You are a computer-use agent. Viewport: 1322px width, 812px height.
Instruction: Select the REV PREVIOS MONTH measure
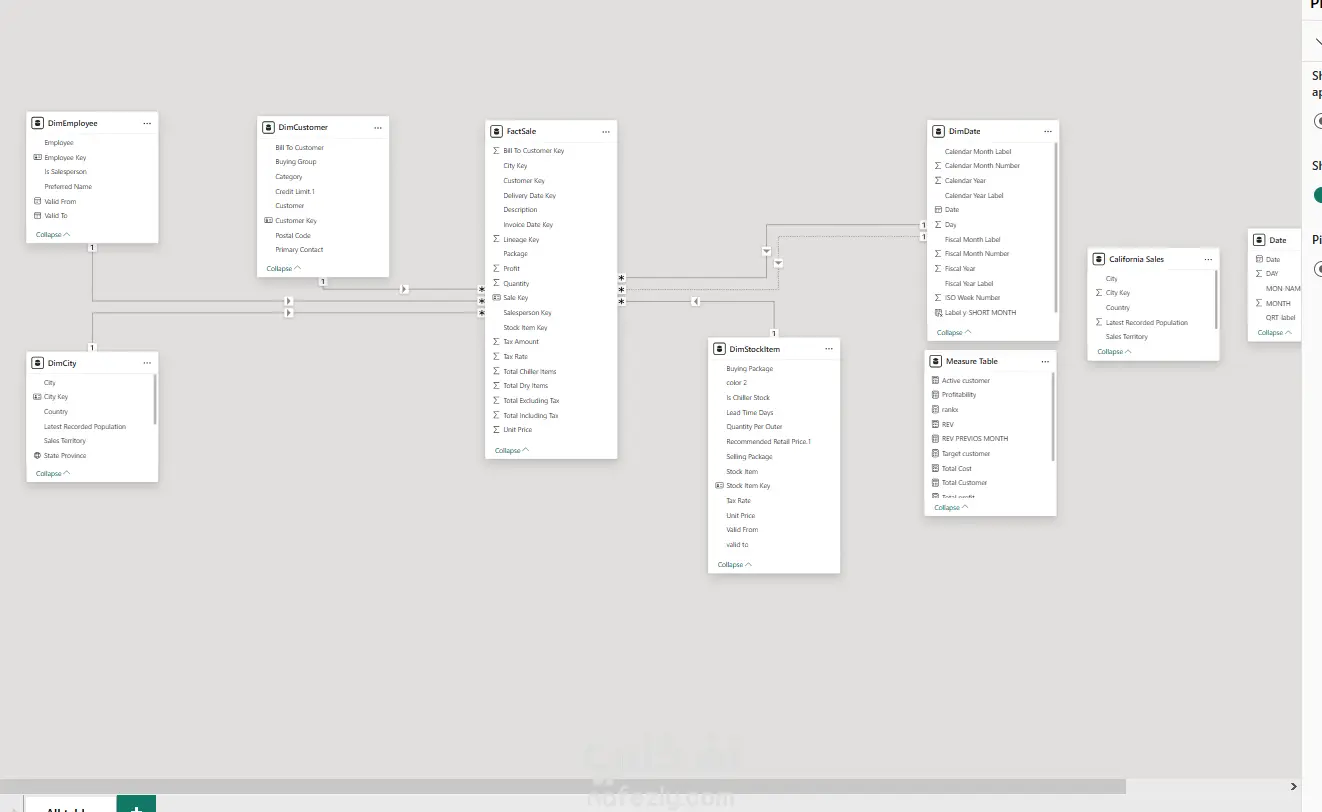(975, 438)
